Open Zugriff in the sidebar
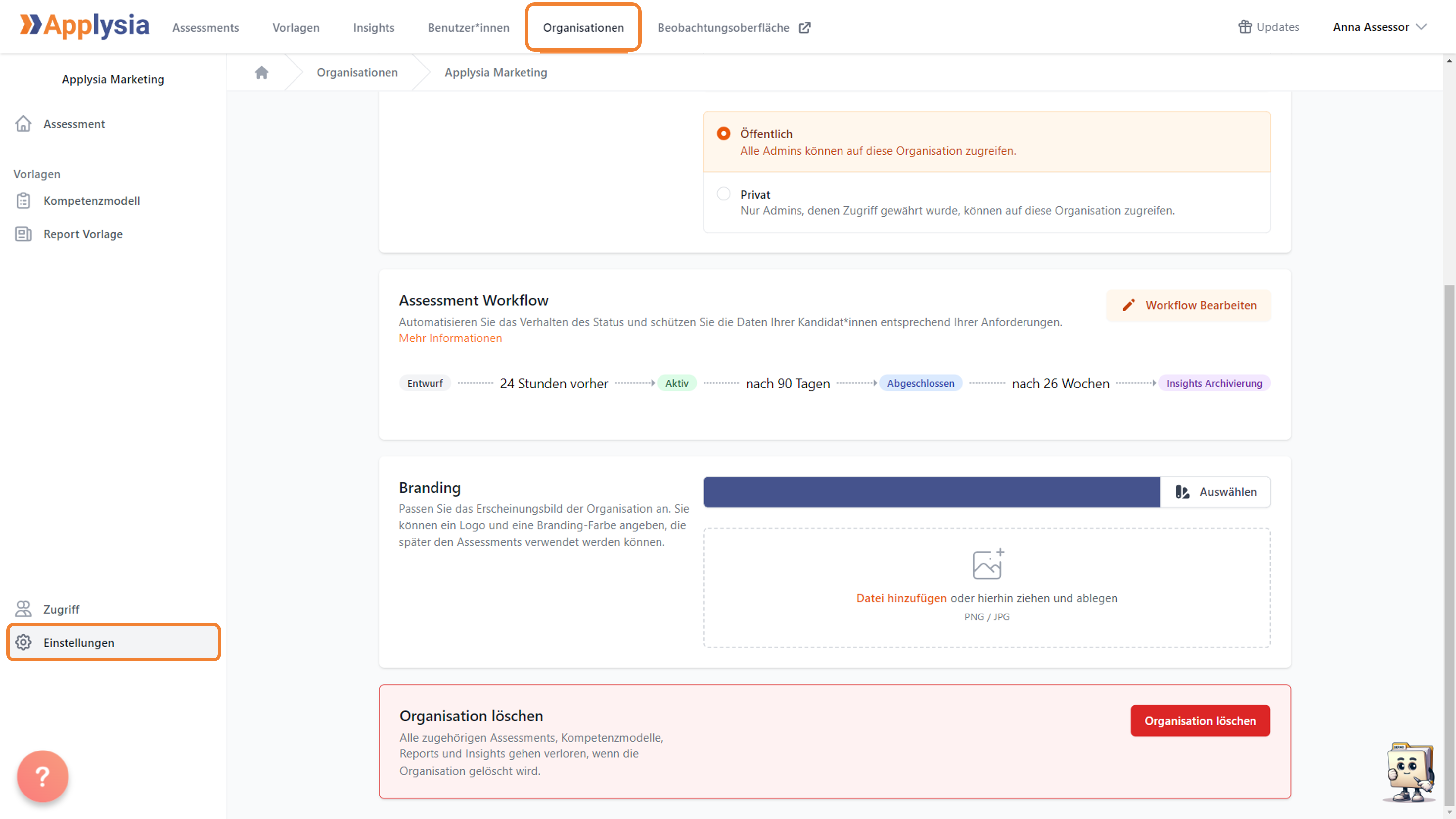The image size is (1456, 819). tap(113, 609)
